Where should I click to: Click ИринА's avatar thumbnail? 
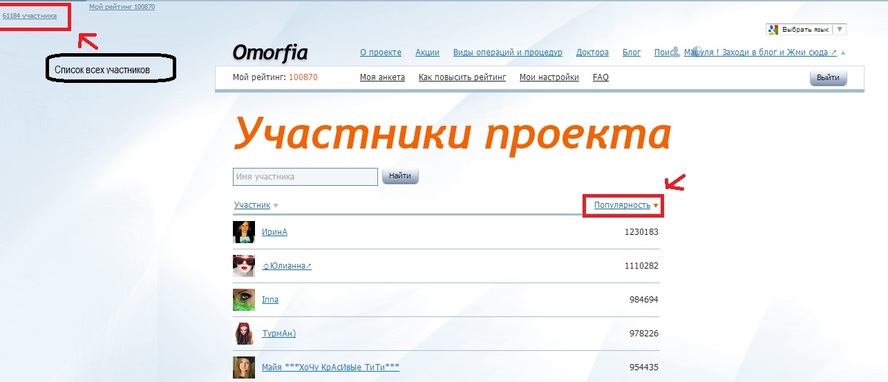pyautogui.click(x=244, y=232)
